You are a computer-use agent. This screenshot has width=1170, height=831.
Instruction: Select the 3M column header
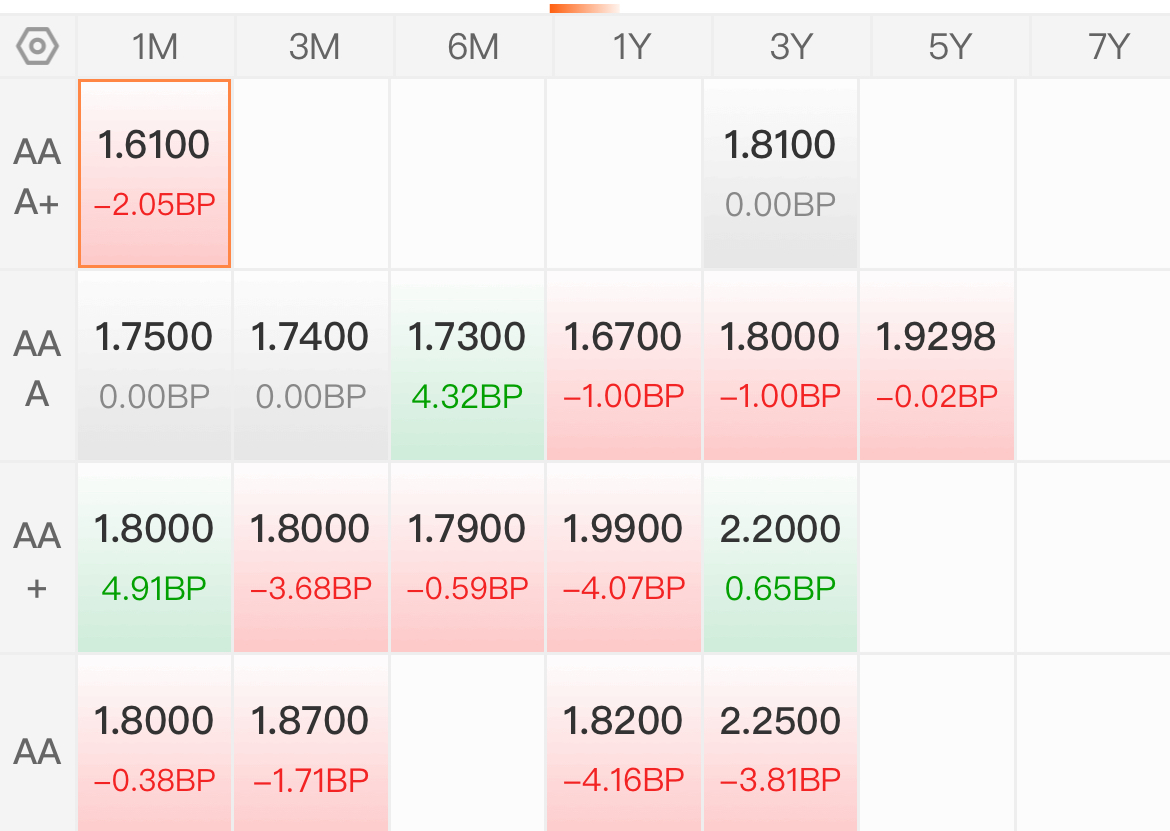(314, 46)
